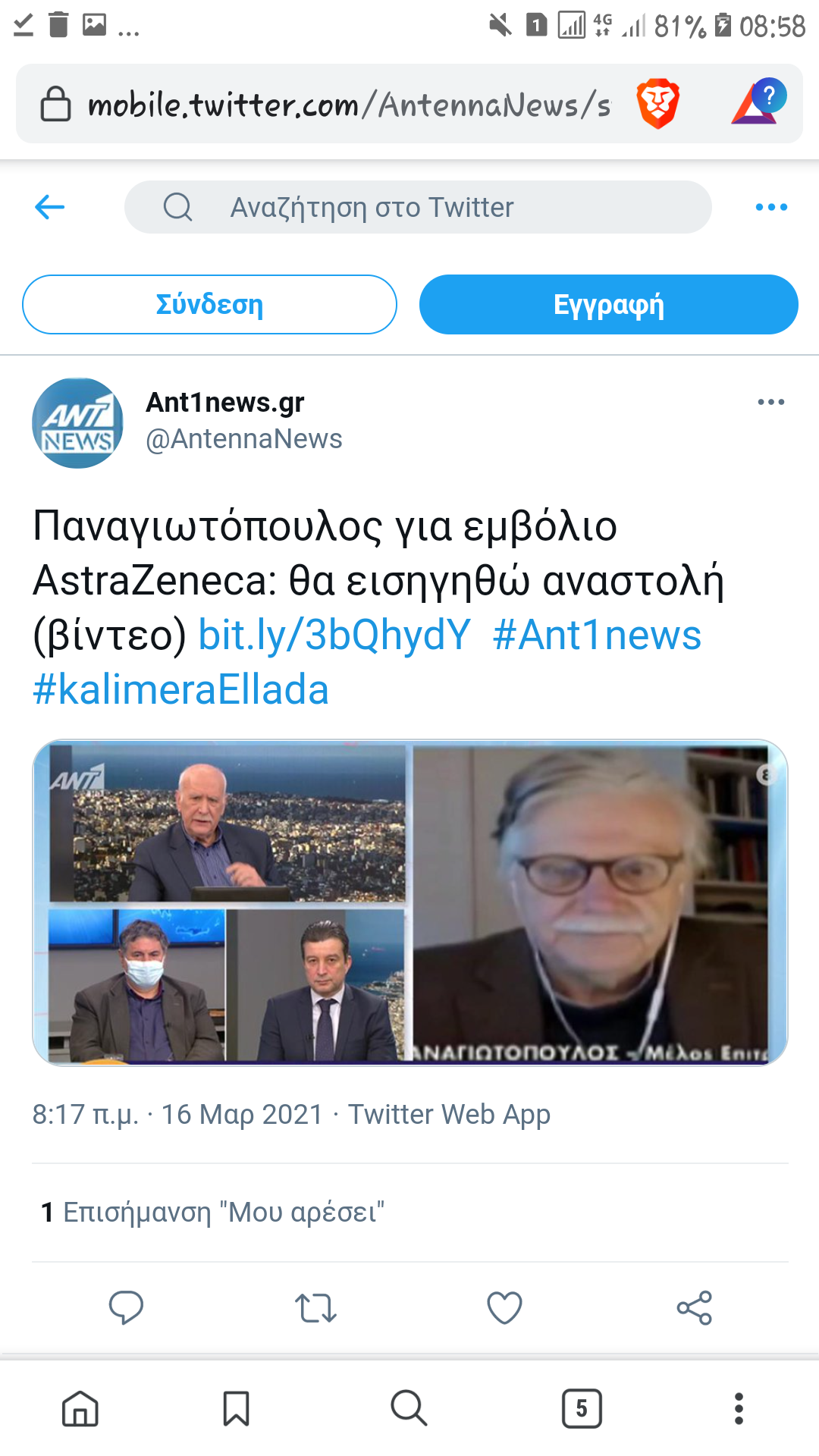Open browser vertical three-dot menu

pos(739,1408)
